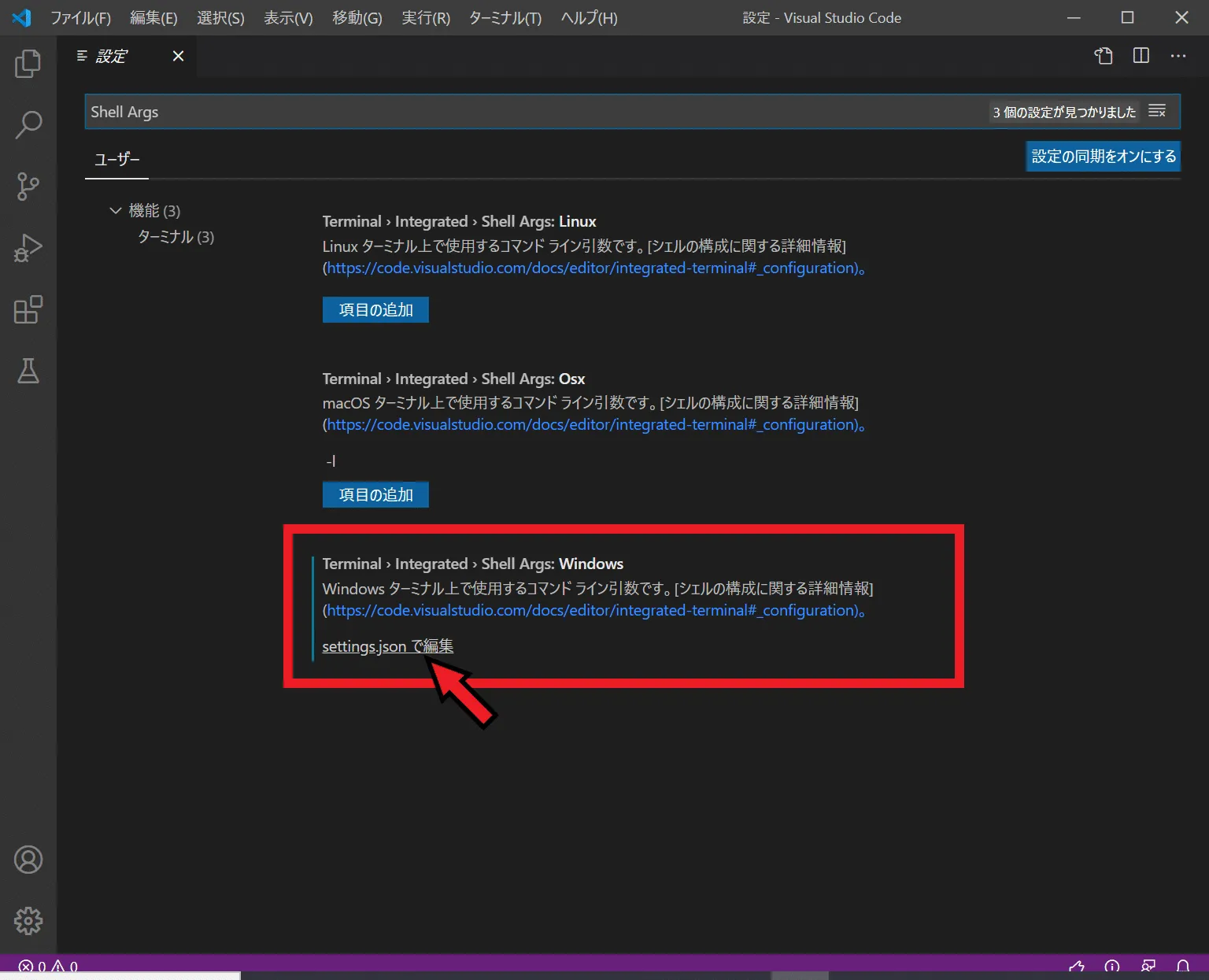
Task: Click the settings.json で編集 link
Action: pyautogui.click(x=388, y=646)
